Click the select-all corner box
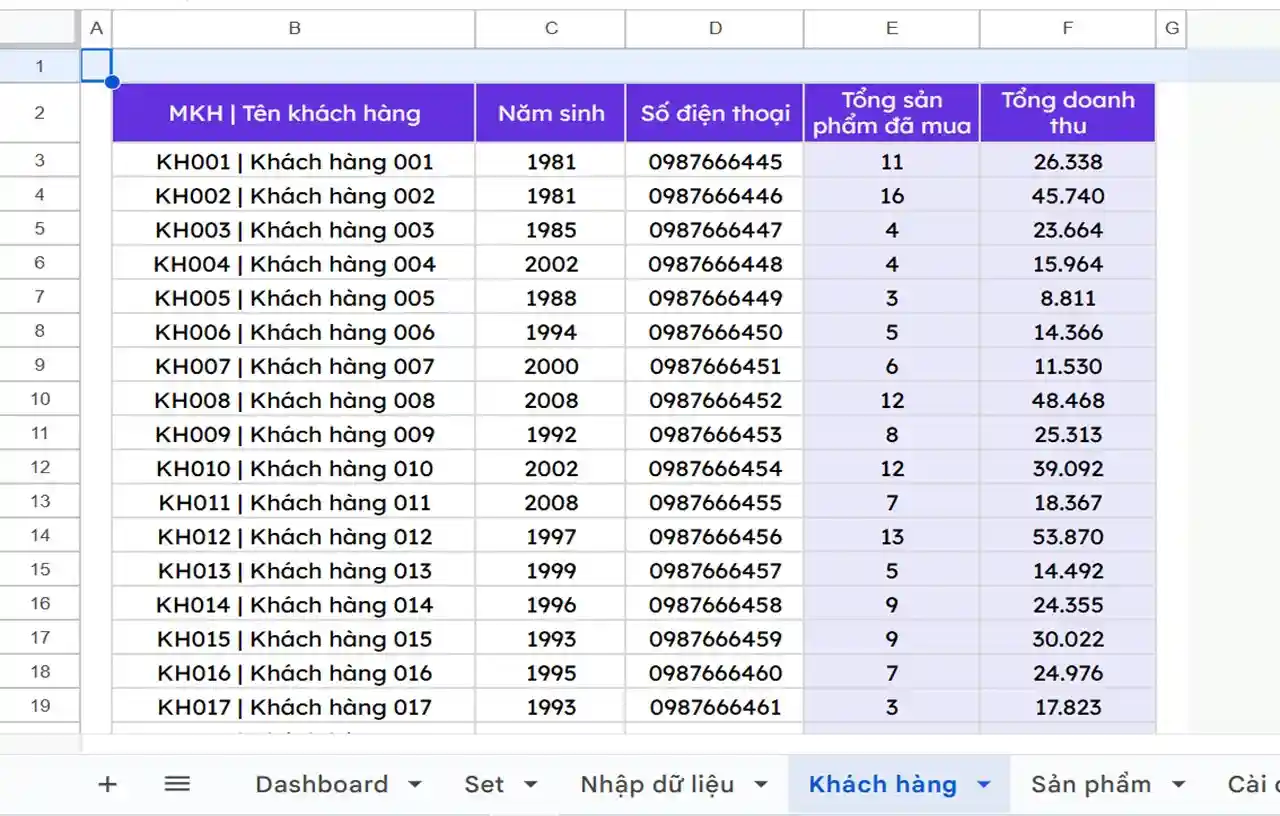Viewport: 1280px width, 816px height. pyautogui.click(x=40, y=29)
